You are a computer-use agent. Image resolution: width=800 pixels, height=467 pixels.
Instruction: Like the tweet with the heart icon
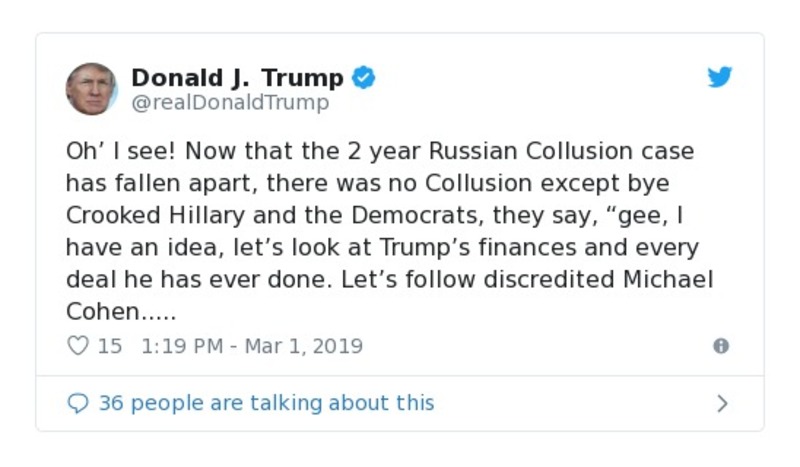click(x=78, y=346)
